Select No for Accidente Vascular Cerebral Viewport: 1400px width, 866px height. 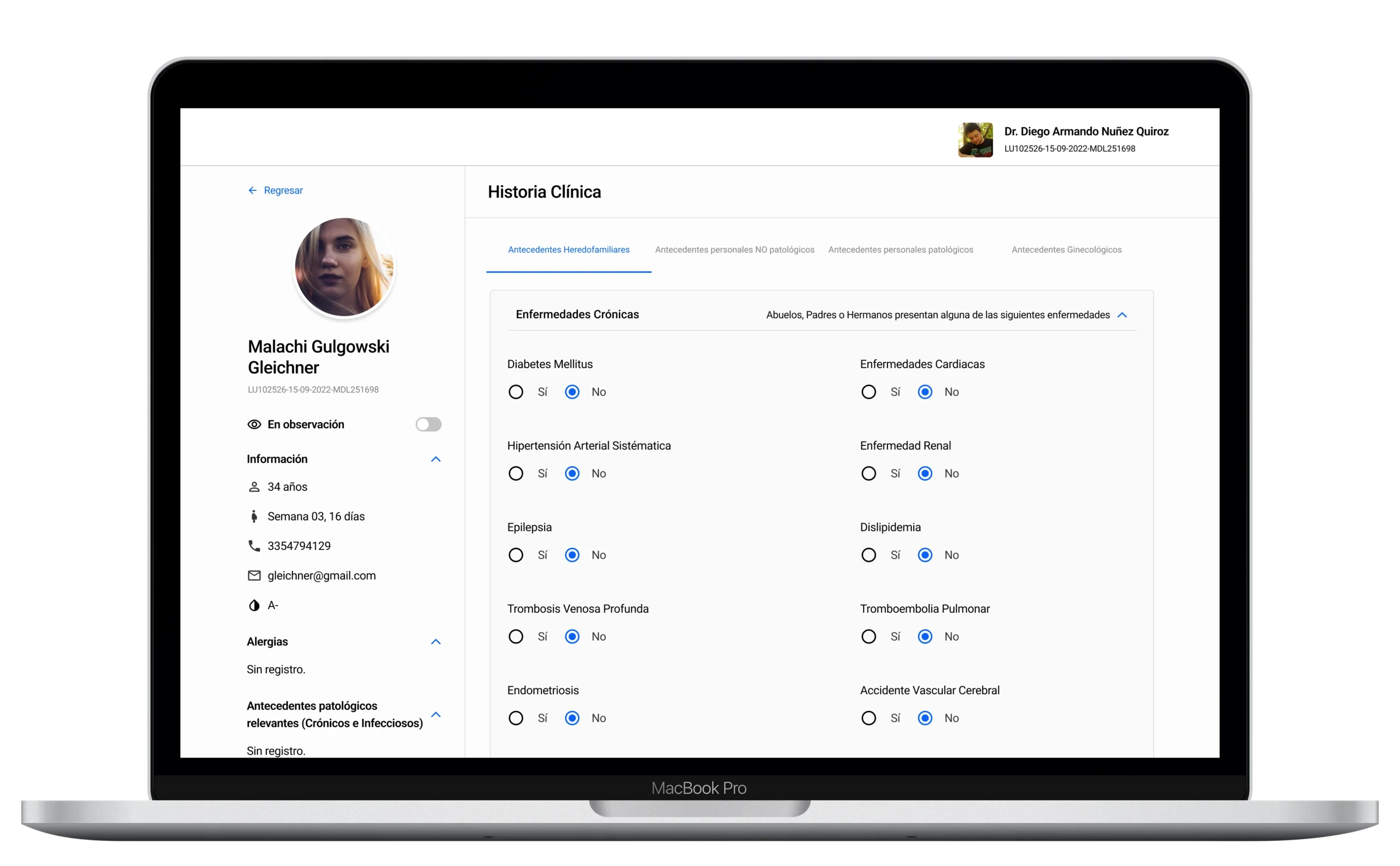coord(925,718)
